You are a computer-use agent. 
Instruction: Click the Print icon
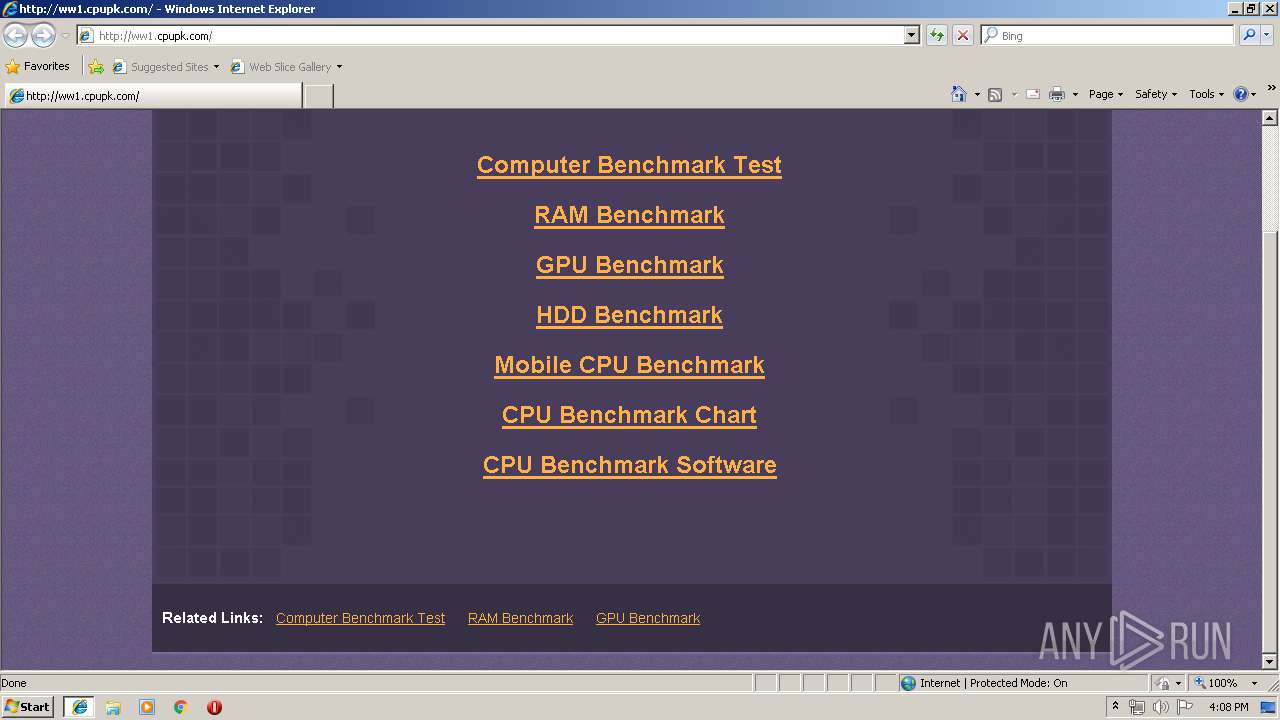point(1057,94)
